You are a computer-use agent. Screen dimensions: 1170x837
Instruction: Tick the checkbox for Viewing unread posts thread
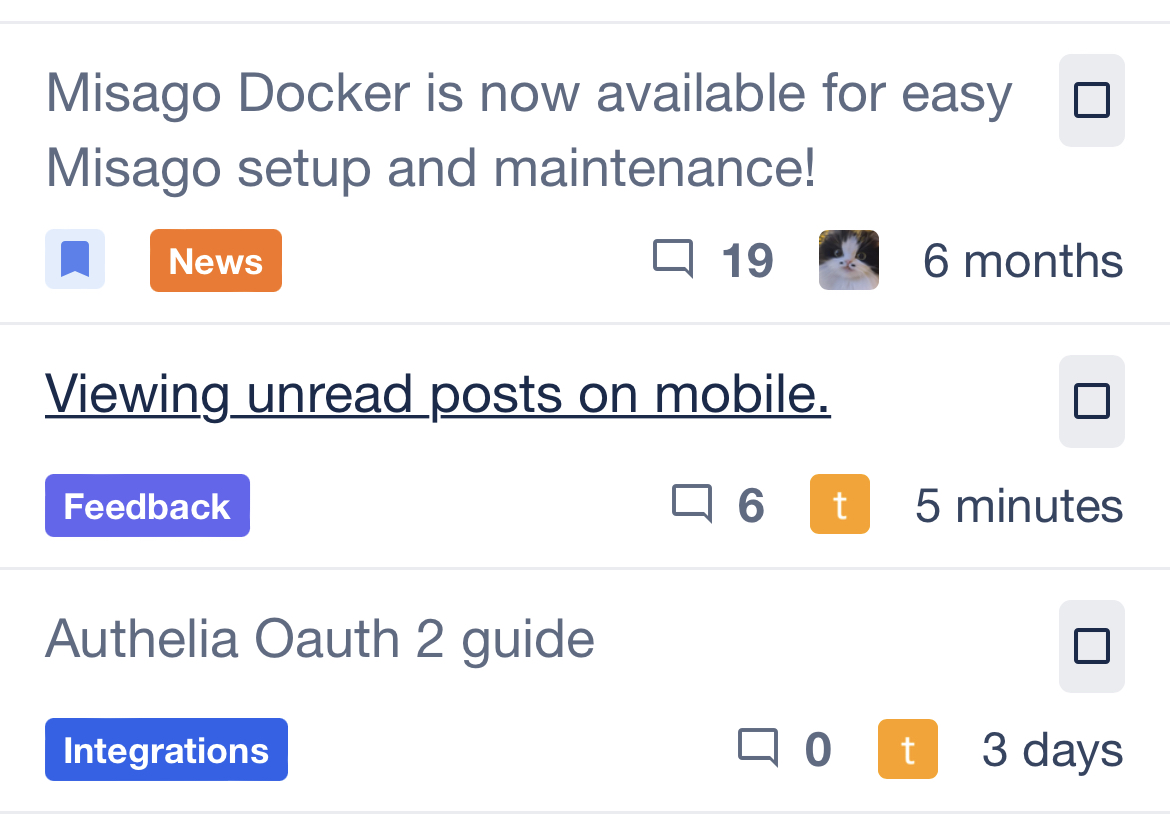coord(1091,401)
